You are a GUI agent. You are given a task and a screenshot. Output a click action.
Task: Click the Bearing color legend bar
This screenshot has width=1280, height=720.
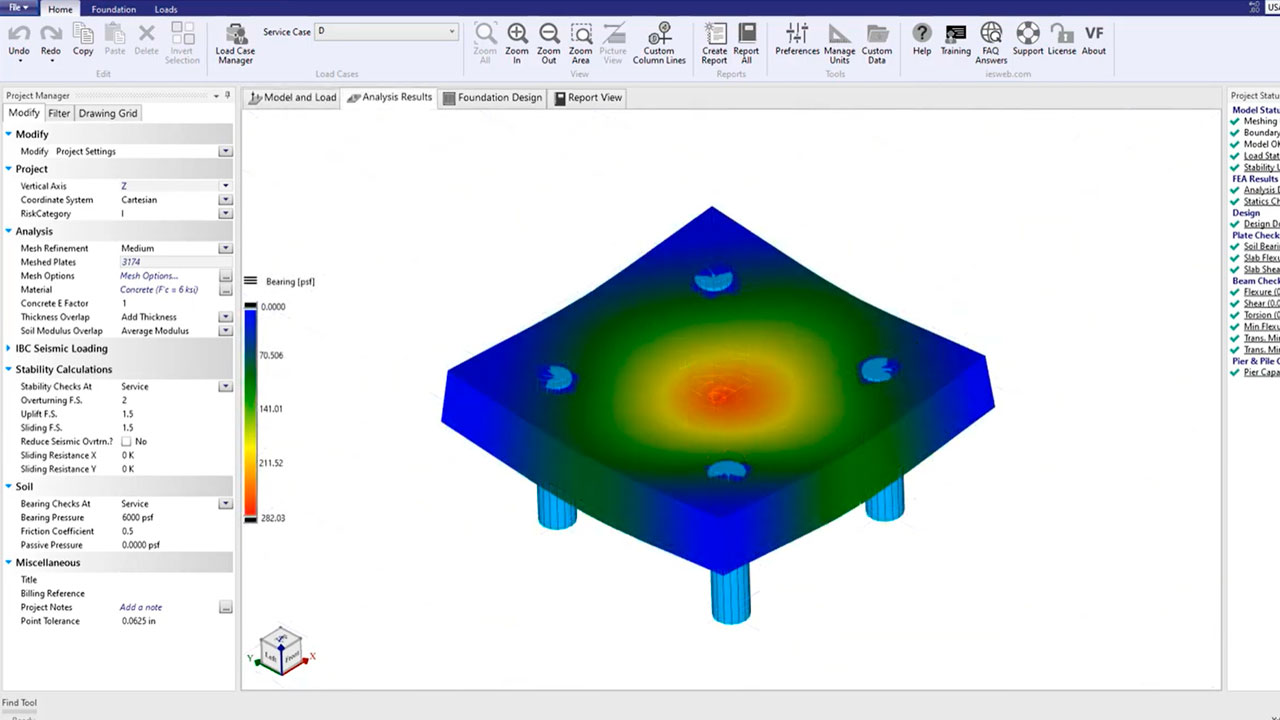point(250,412)
